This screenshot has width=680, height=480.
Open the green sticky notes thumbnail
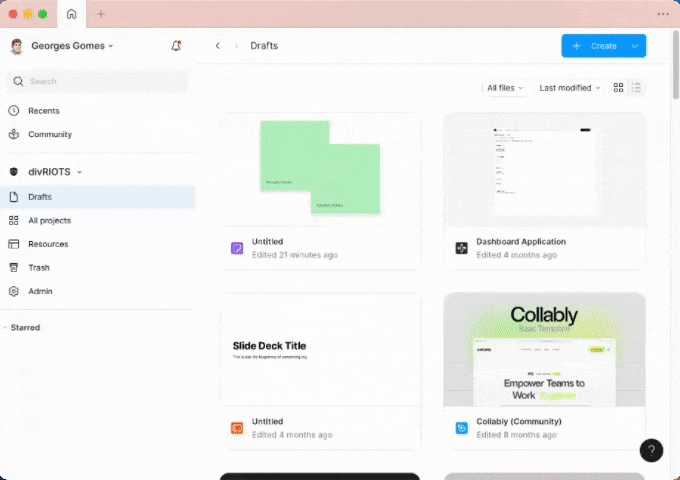click(320, 169)
